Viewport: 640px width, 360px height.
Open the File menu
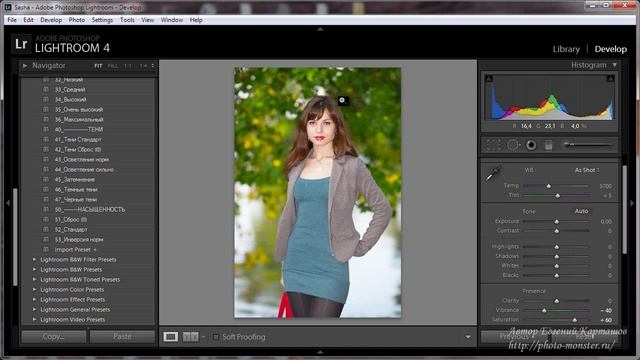click(12, 20)
